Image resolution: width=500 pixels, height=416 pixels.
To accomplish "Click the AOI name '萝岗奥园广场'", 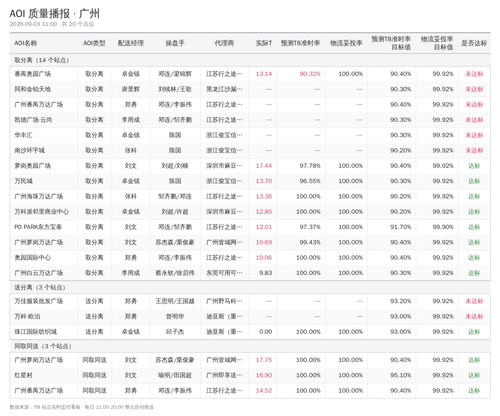I will tap(32, 166).
